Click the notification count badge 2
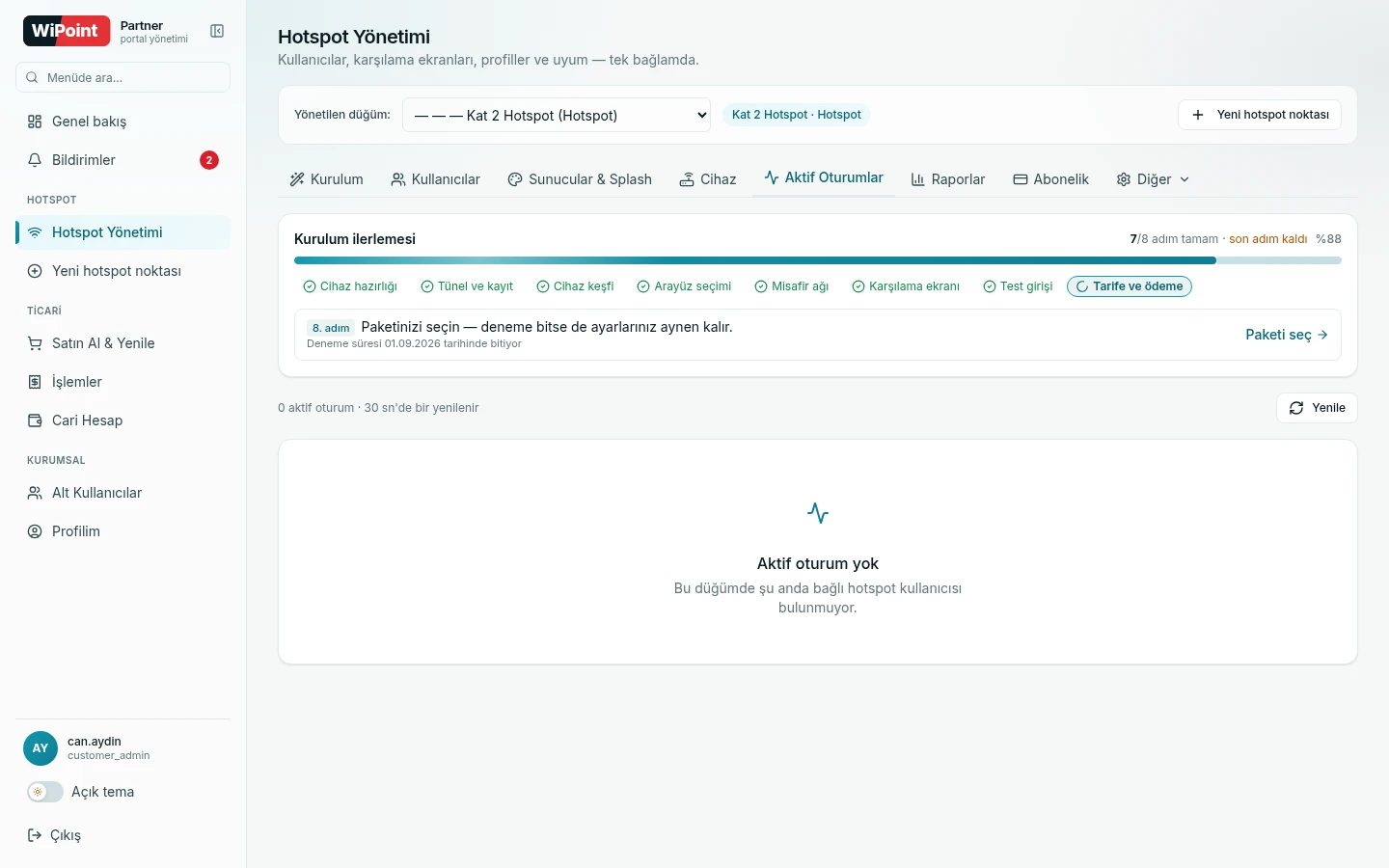 tap(209, 160)
